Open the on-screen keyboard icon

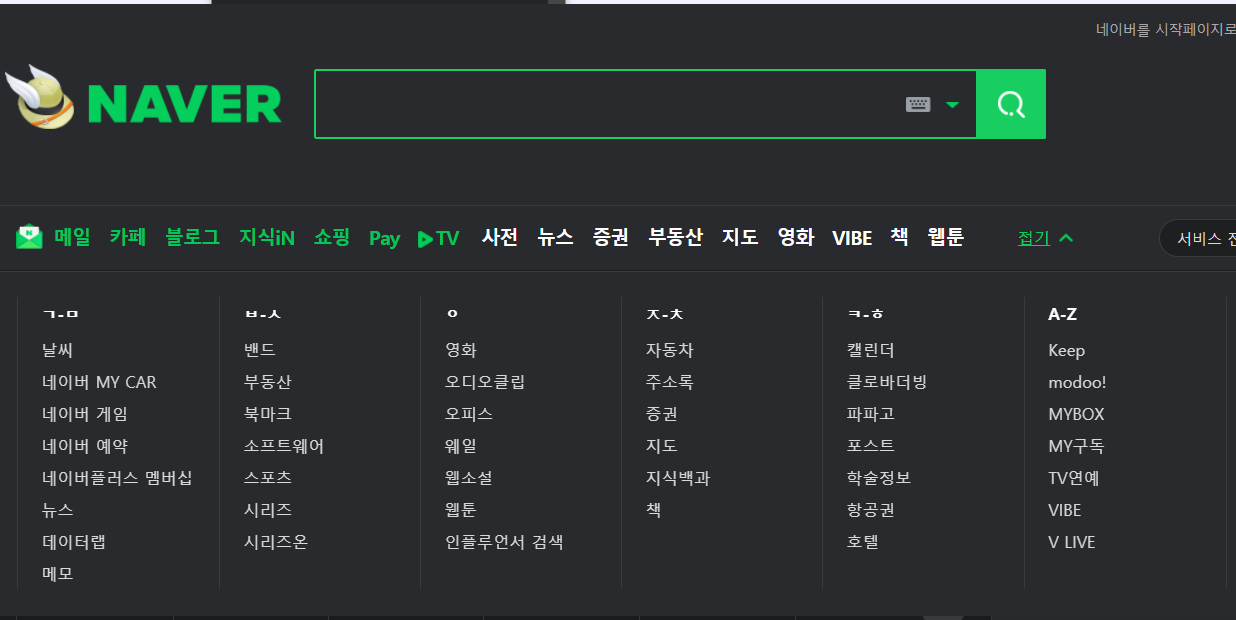pos(918,104)
